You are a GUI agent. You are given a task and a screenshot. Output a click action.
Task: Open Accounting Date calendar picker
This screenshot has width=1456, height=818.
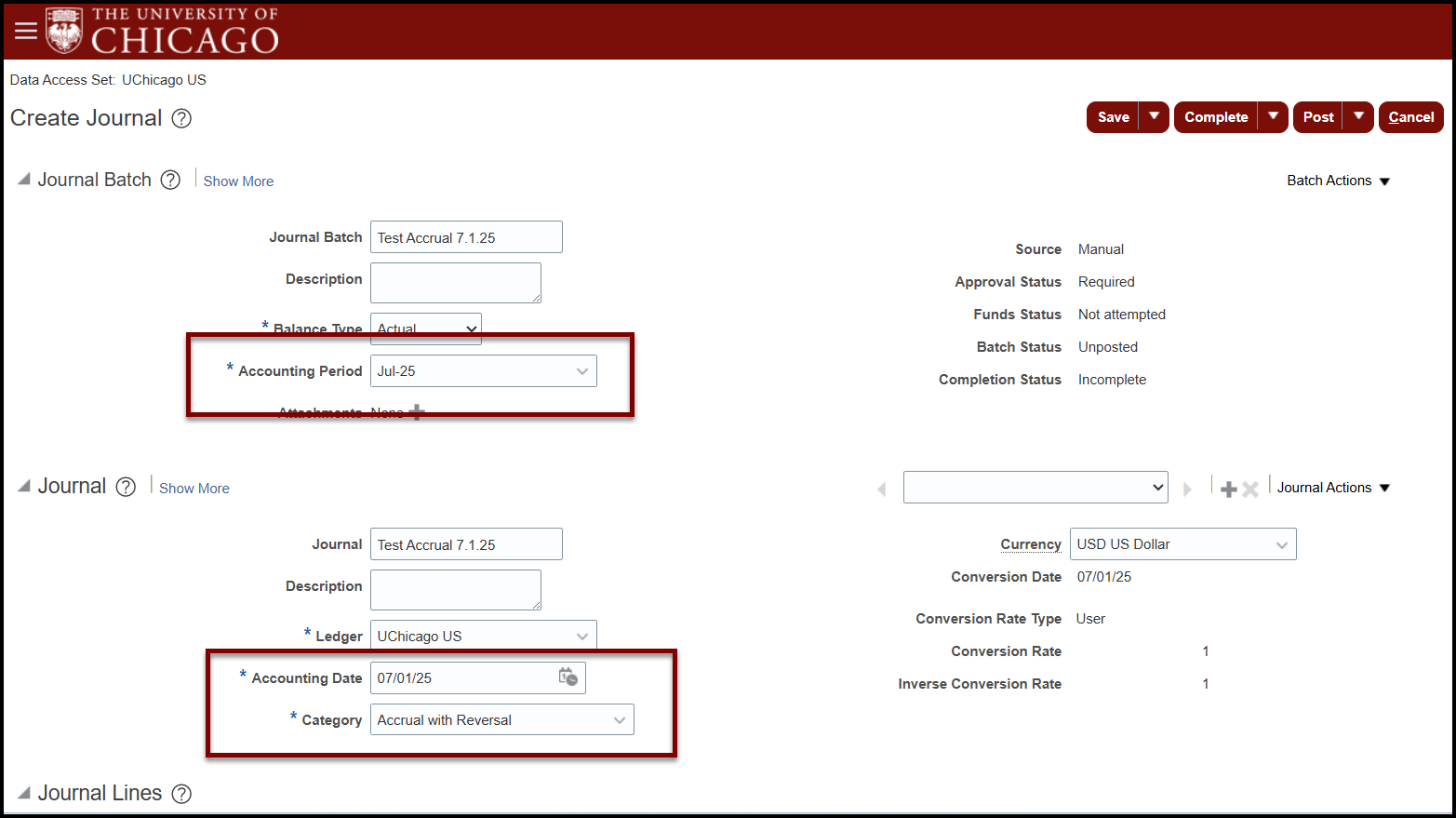pyautogui.click(x=568, y=677)
